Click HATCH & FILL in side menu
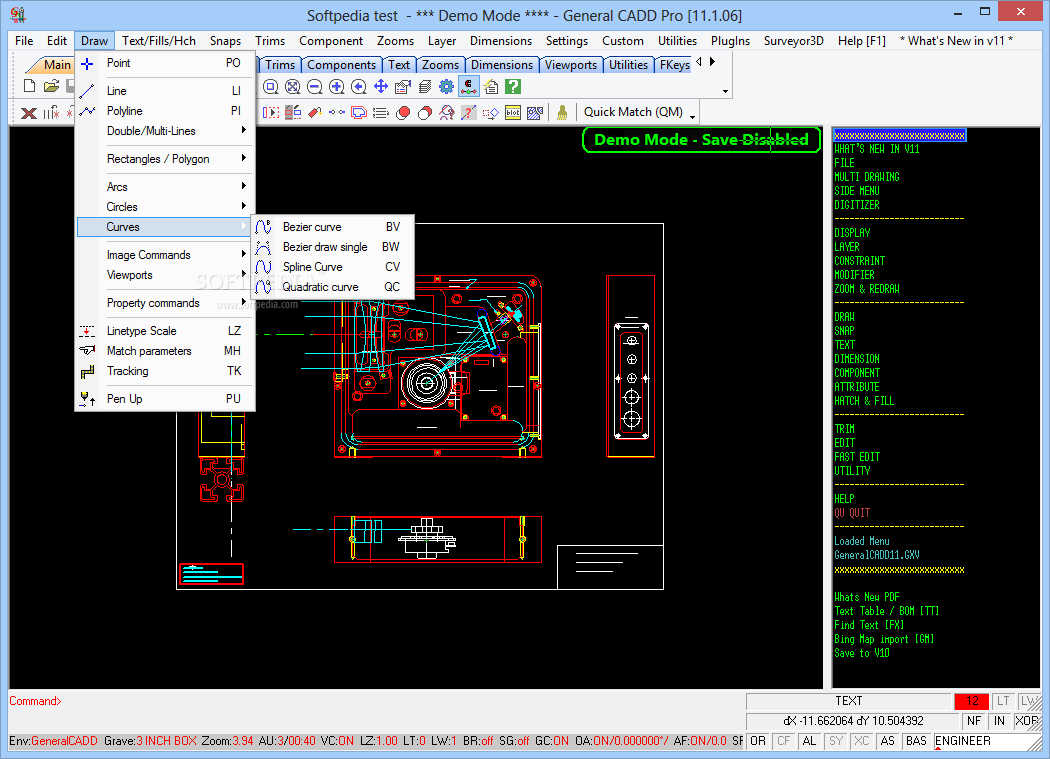 pos(864,401)
